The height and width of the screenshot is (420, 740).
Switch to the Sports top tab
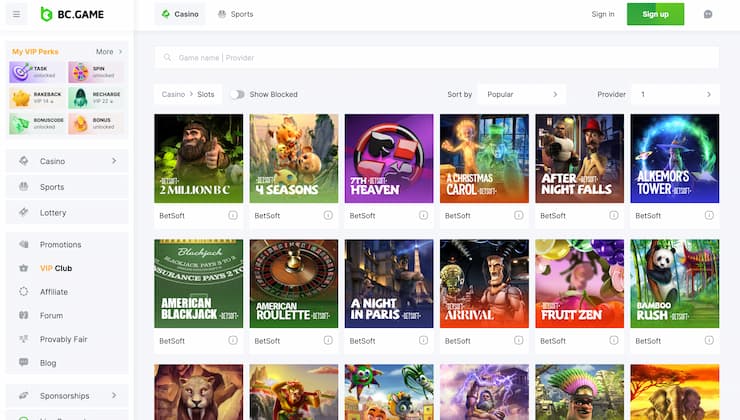coord(235,14)
